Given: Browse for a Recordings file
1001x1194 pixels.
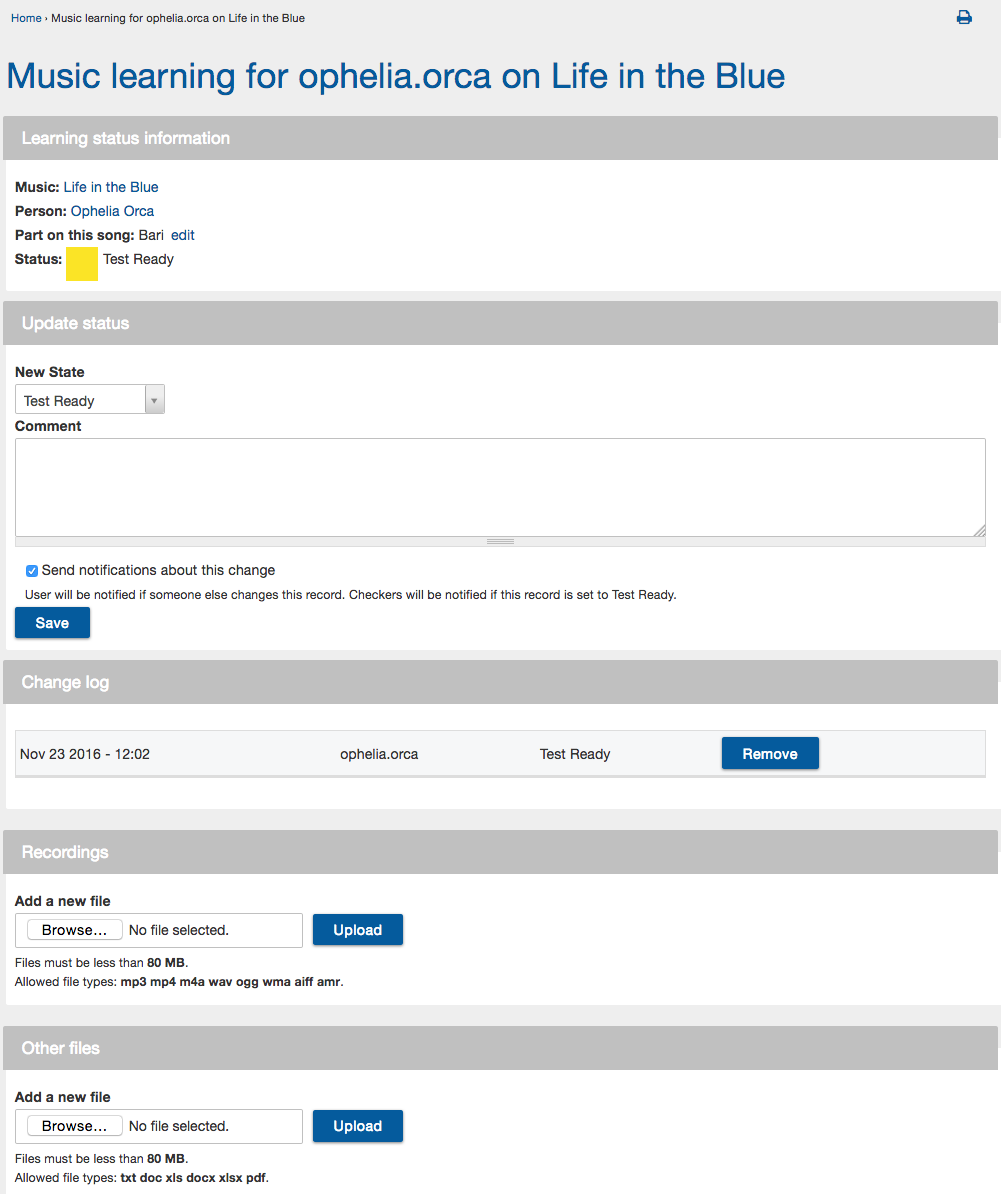Looking at the screenshot, I should point(75,930).
